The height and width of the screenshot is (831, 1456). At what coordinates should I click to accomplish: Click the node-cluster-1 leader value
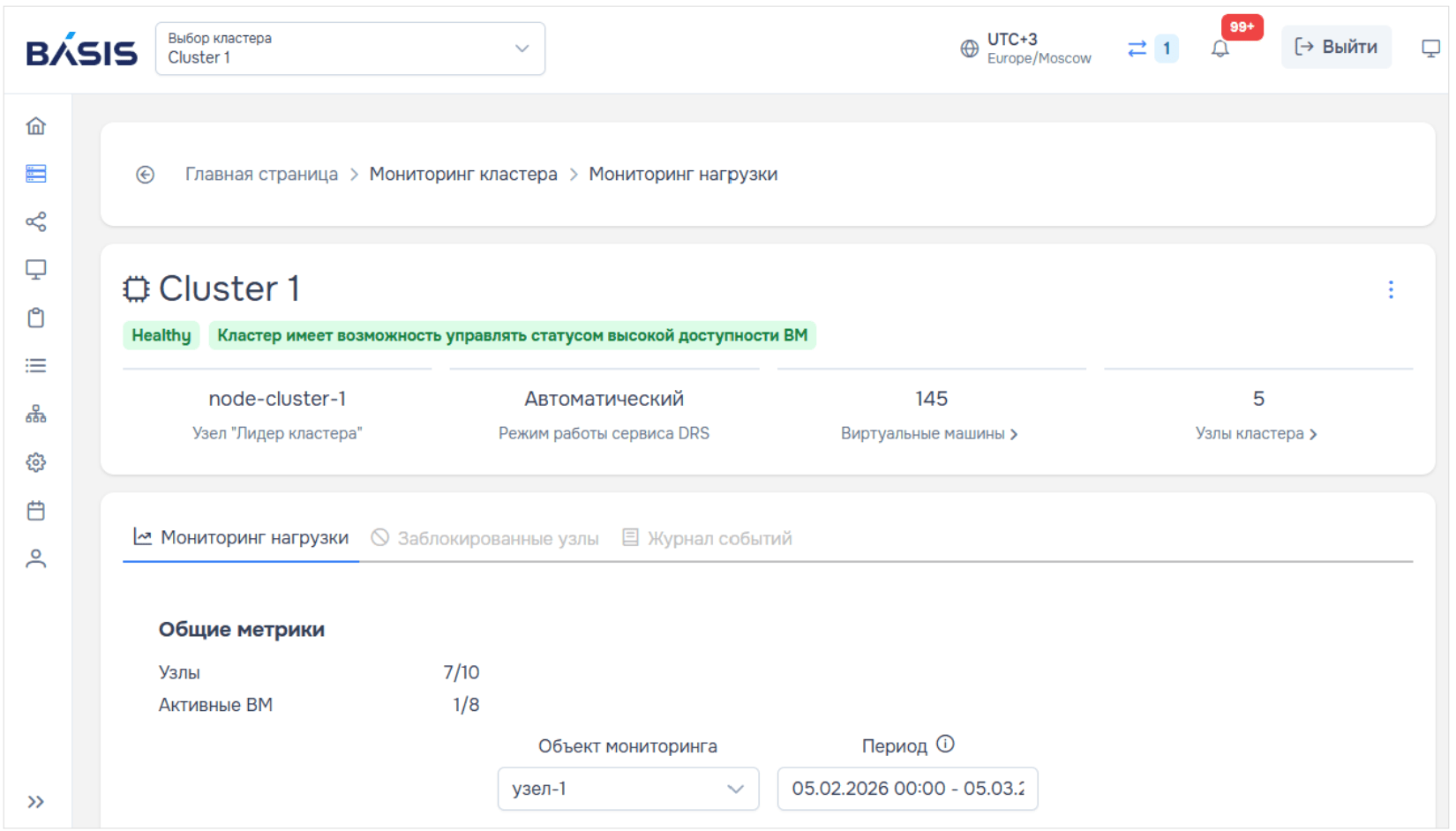277,399
